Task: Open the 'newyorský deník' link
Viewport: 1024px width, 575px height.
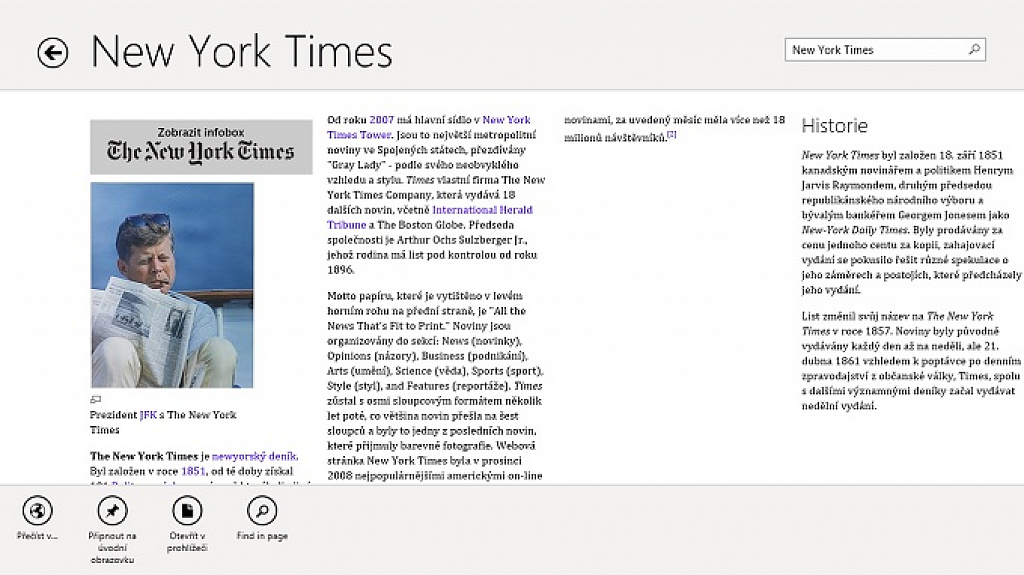Action: pos(254,456)
